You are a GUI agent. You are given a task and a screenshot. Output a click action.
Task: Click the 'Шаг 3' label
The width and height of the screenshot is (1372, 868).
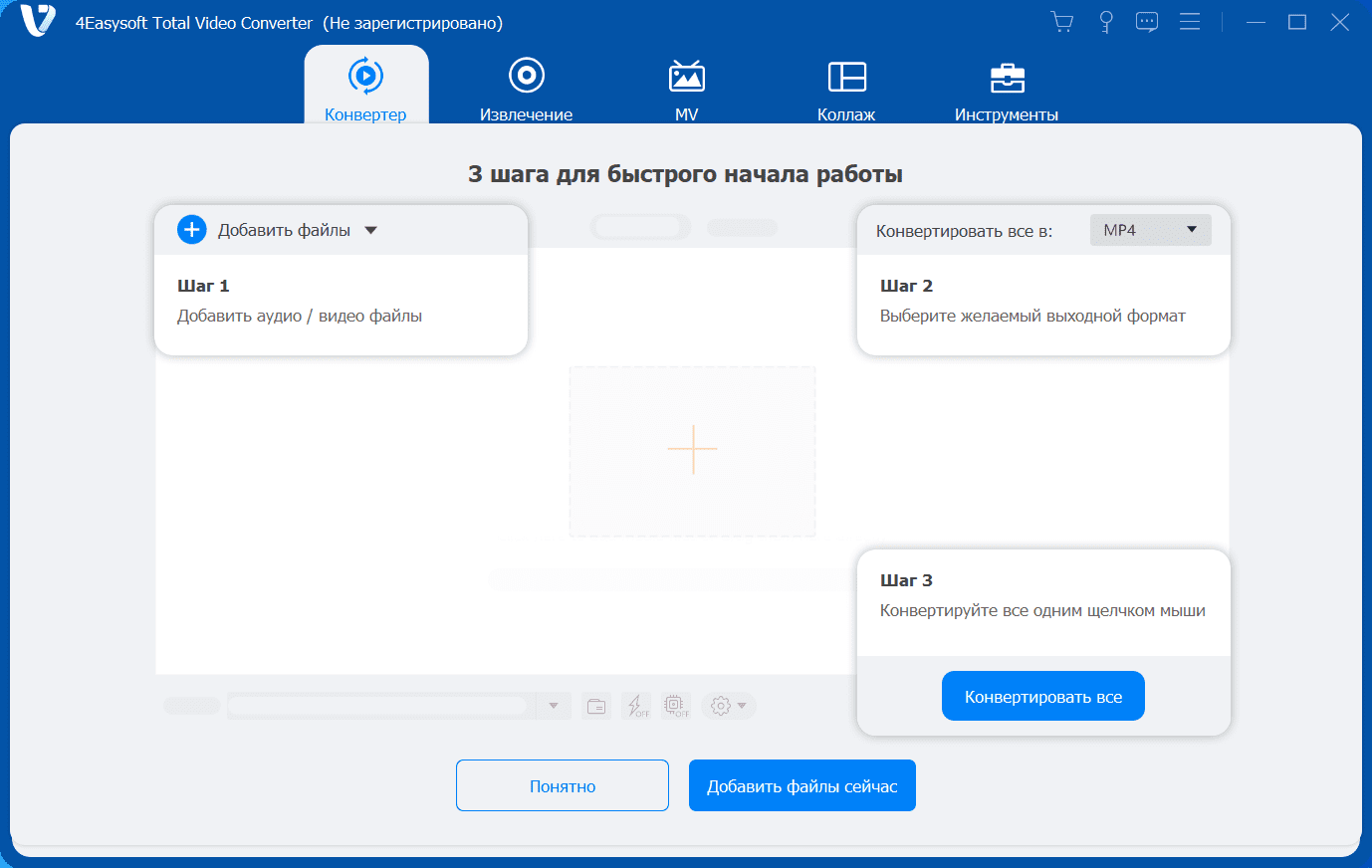coord(906,580)
